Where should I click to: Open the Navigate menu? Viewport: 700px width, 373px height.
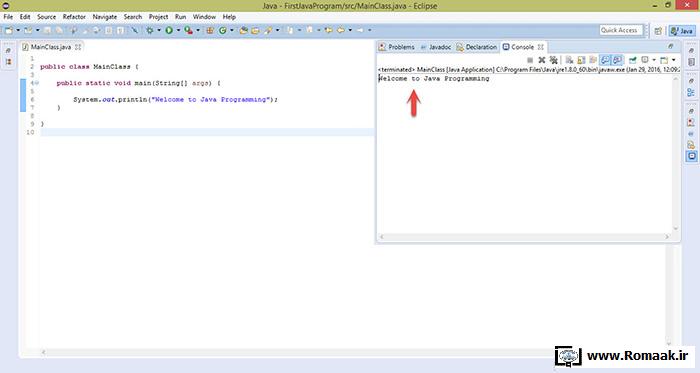coord(105,17)
